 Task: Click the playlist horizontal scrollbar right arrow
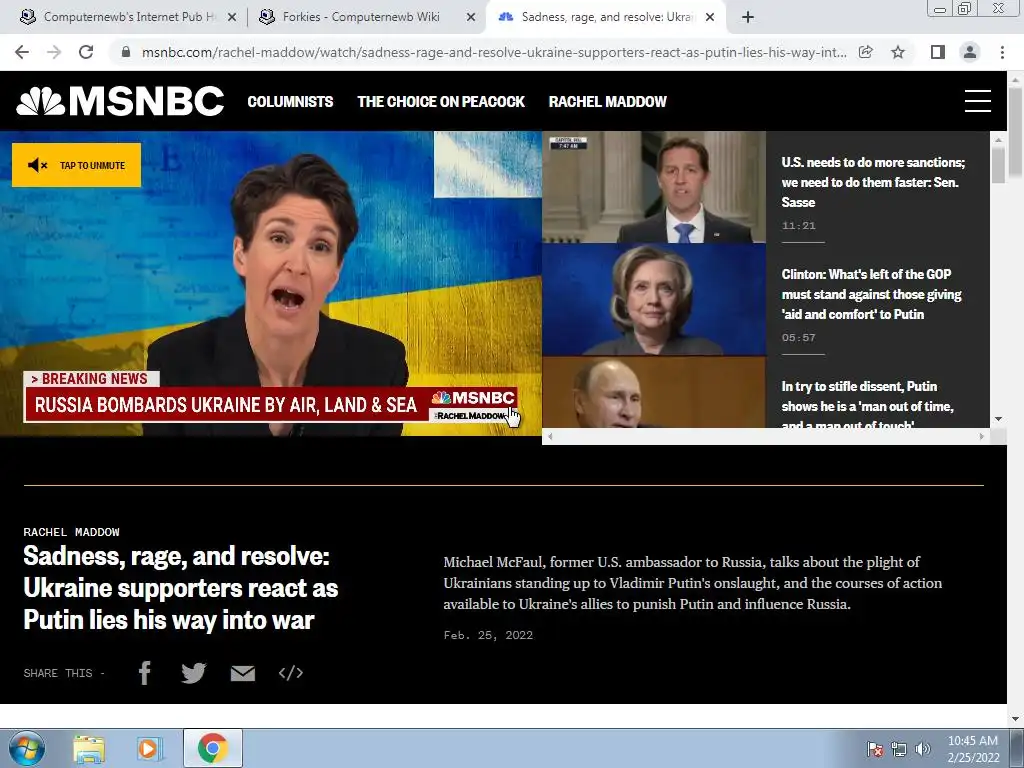click(x=982, y=436)
